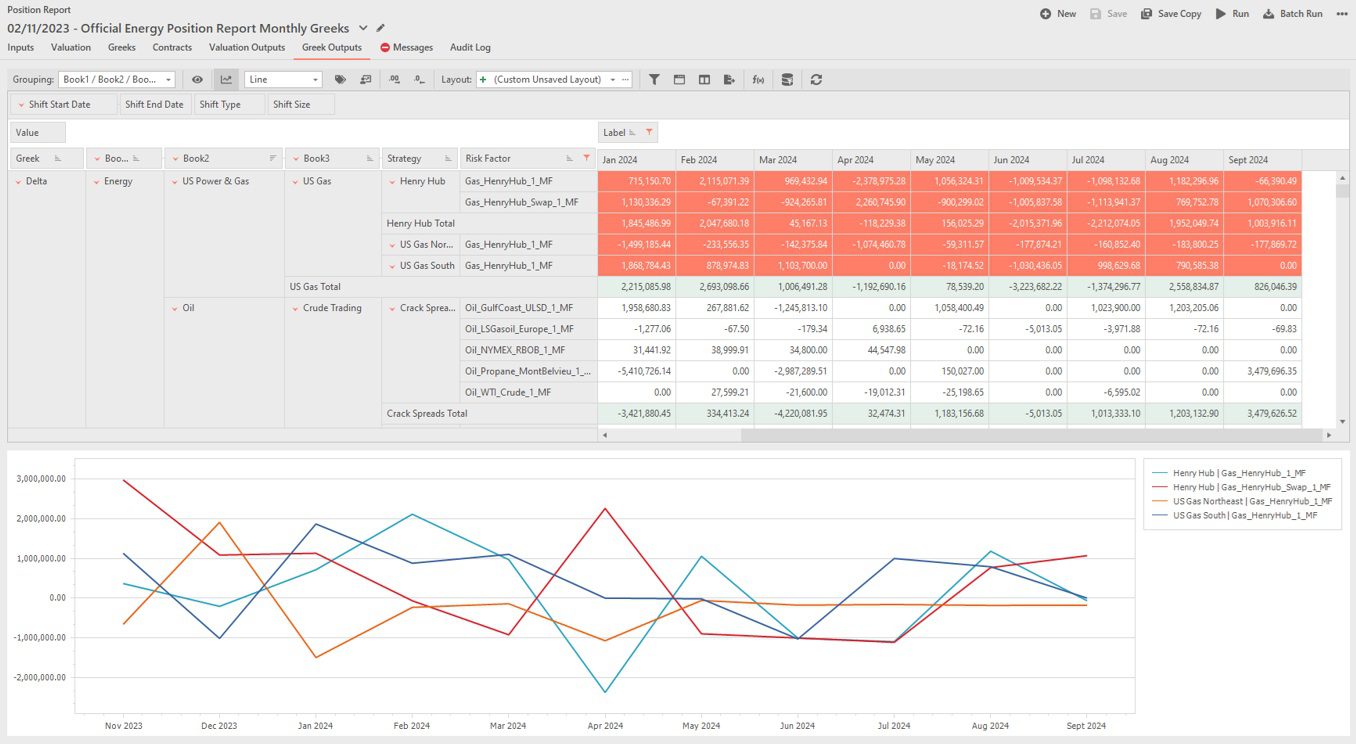Click the New report button
Viewport: 1356px width, 744px height.
coord(1058,14)
